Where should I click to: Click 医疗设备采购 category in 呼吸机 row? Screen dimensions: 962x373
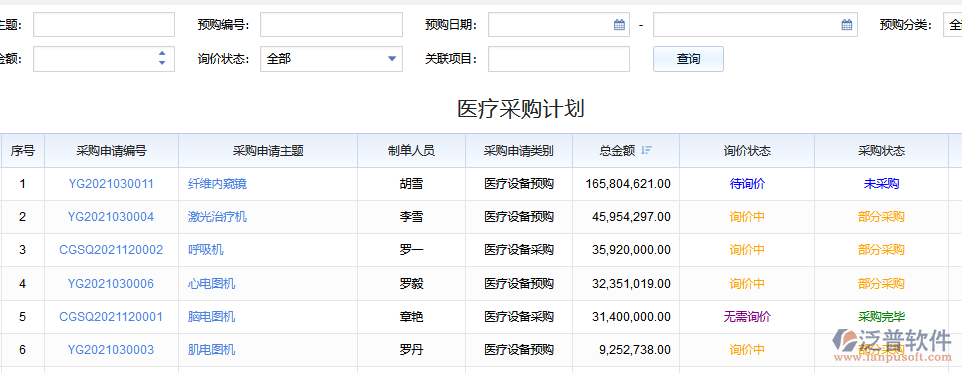pyautogui.click(x=519, y=250)
